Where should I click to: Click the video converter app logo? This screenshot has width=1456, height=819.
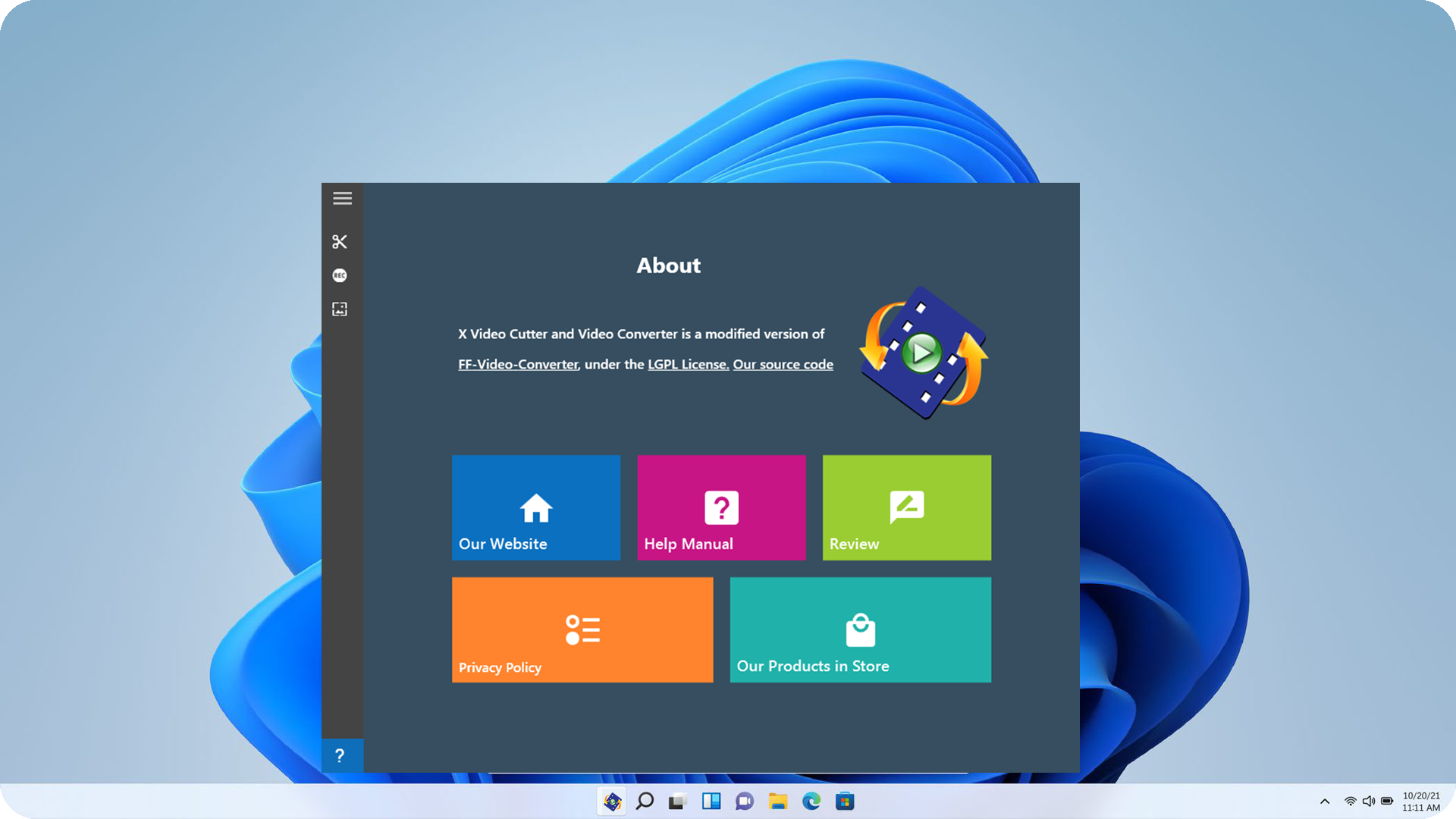coord(923,353)
